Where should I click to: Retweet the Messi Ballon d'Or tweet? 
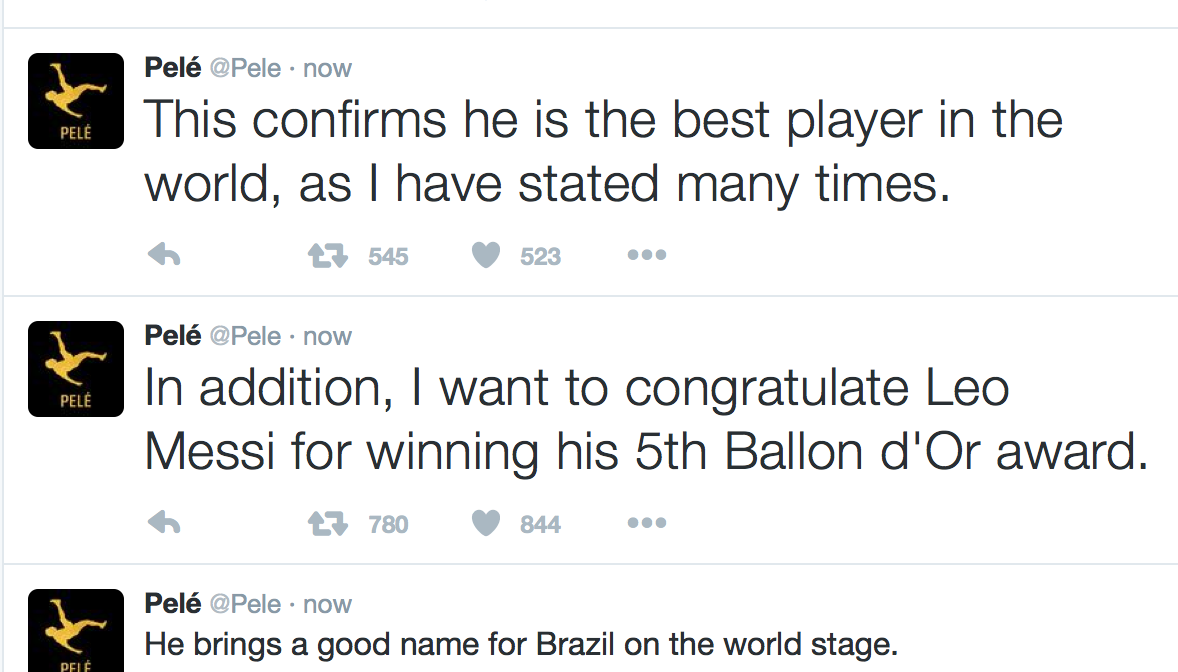pos(327,524)
